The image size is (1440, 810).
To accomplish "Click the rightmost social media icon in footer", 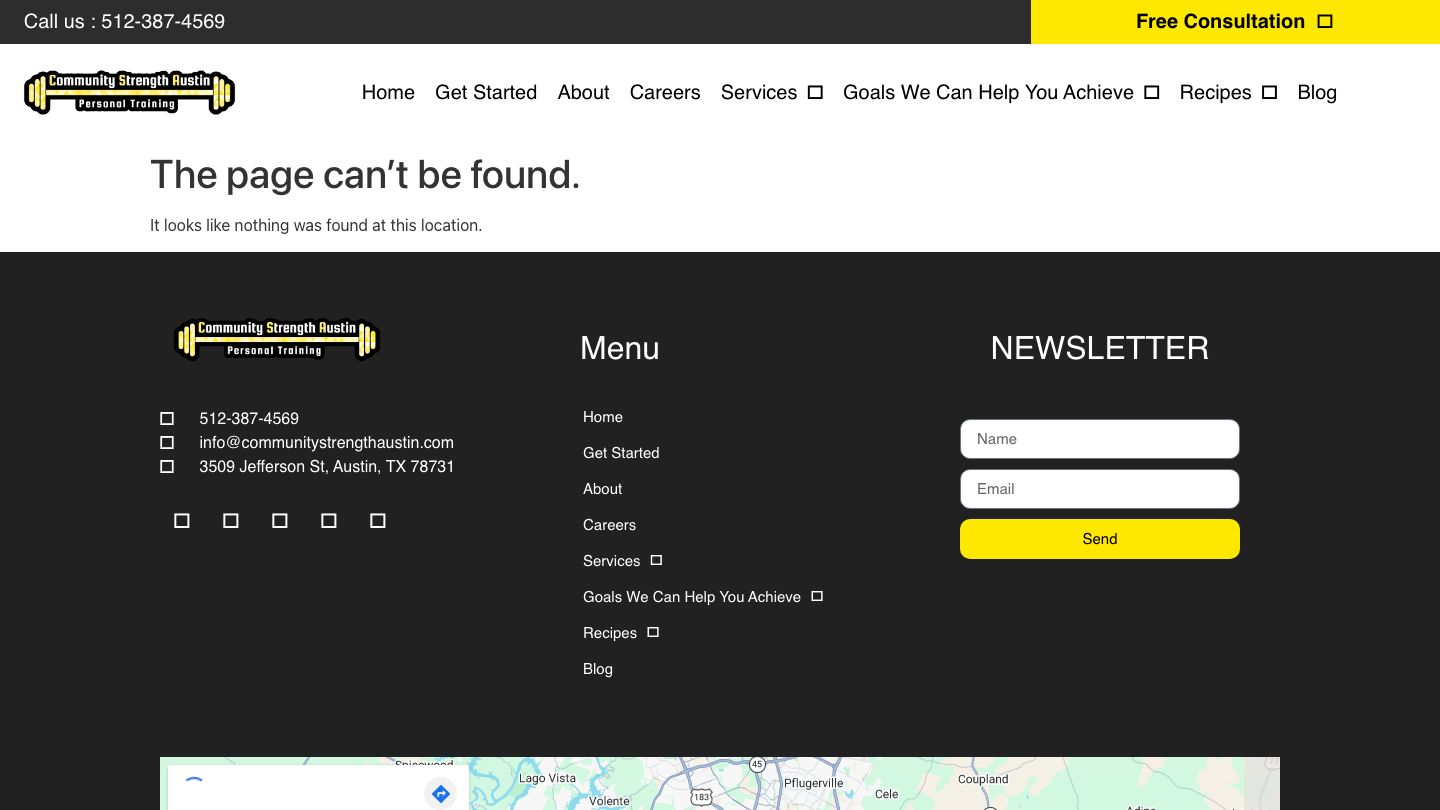I will pos(378,520).
